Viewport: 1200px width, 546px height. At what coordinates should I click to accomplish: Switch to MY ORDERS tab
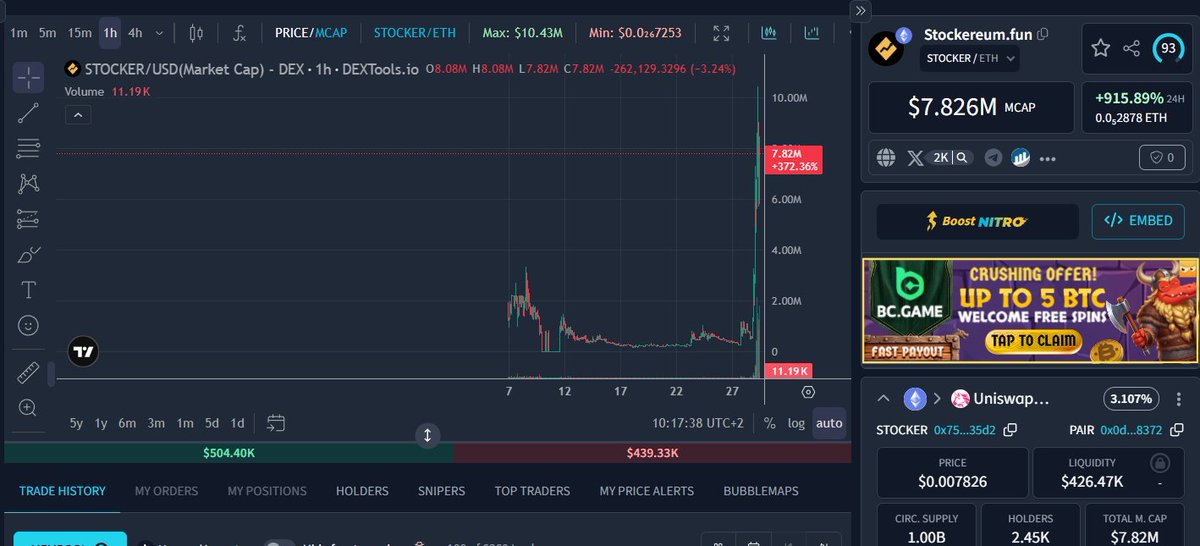(166, 491)
